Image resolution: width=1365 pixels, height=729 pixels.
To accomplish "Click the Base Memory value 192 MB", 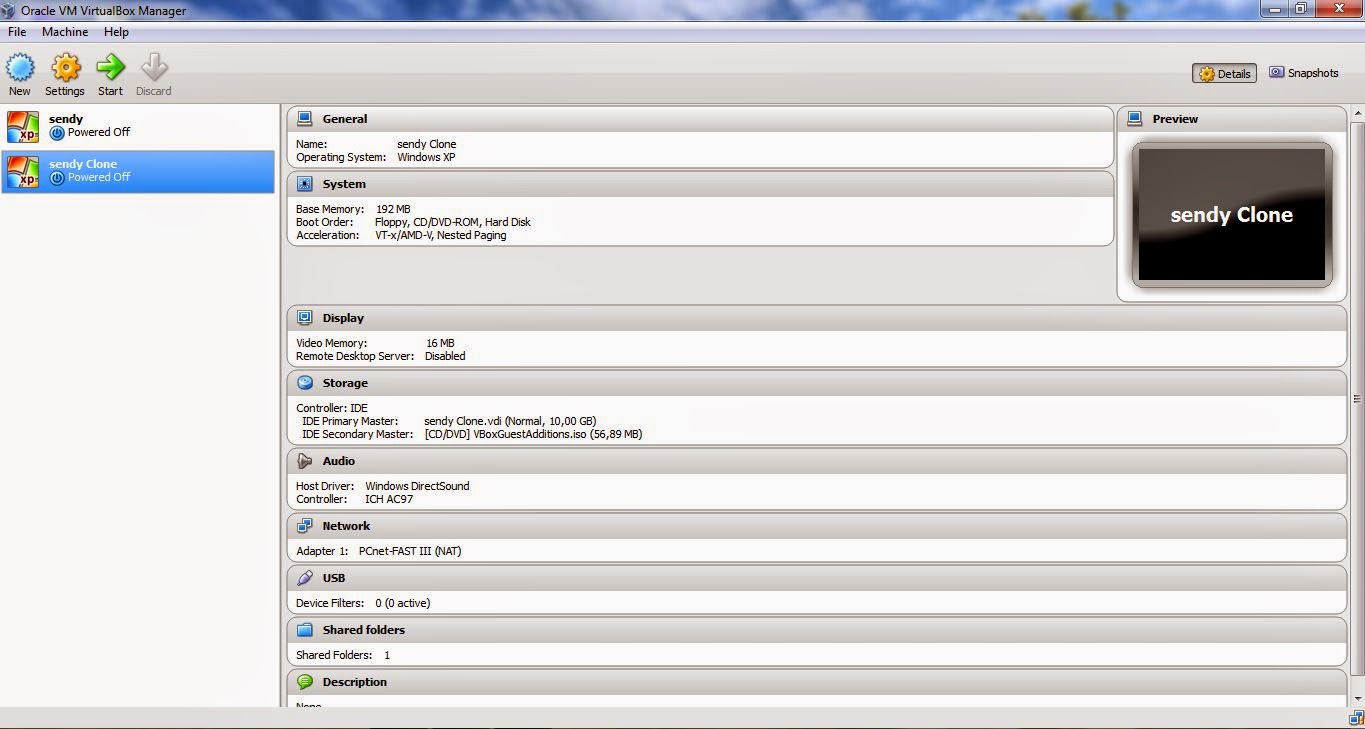I will pos(393,209).
